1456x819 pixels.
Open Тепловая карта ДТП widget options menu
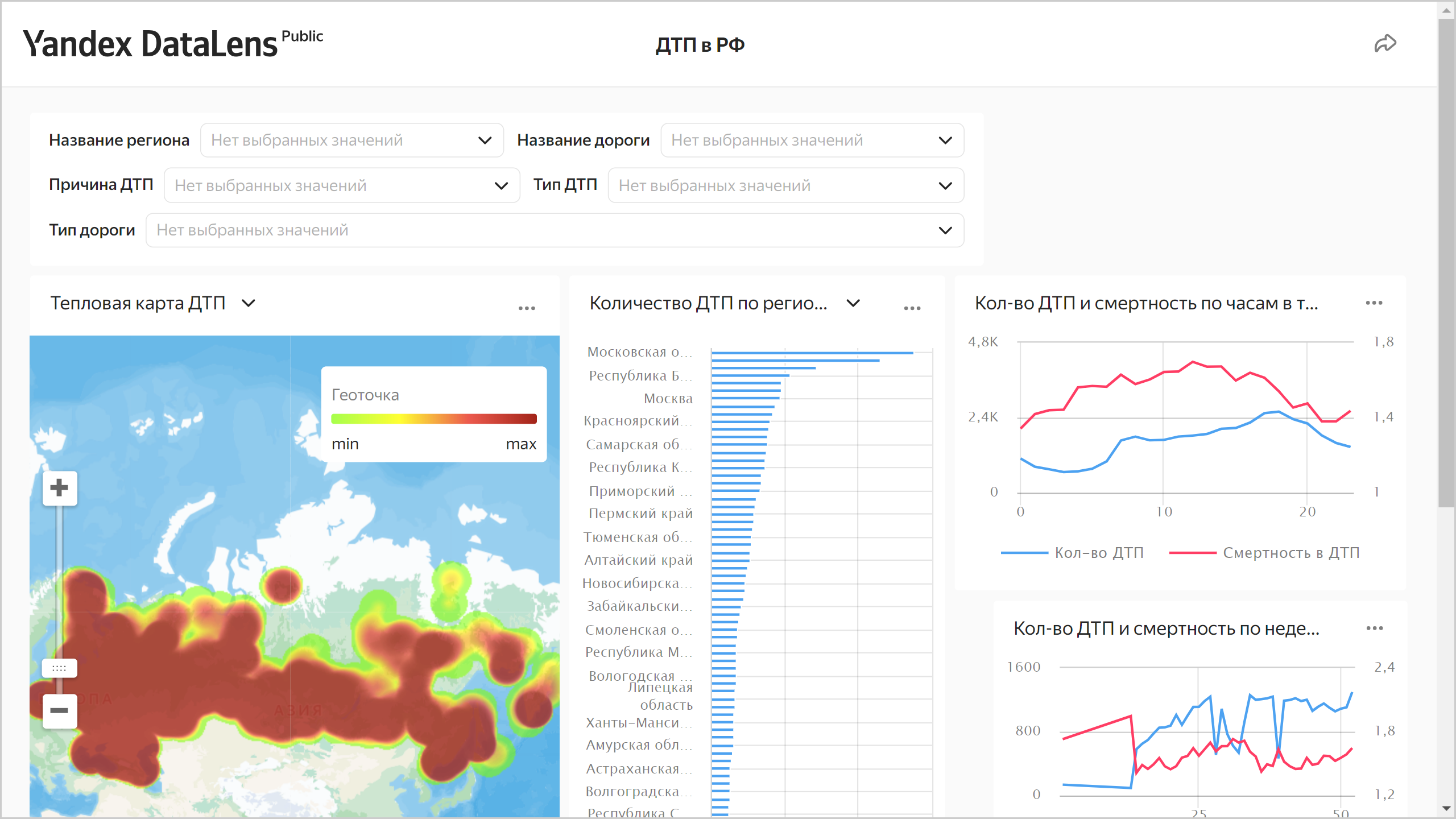click(527, 308)
